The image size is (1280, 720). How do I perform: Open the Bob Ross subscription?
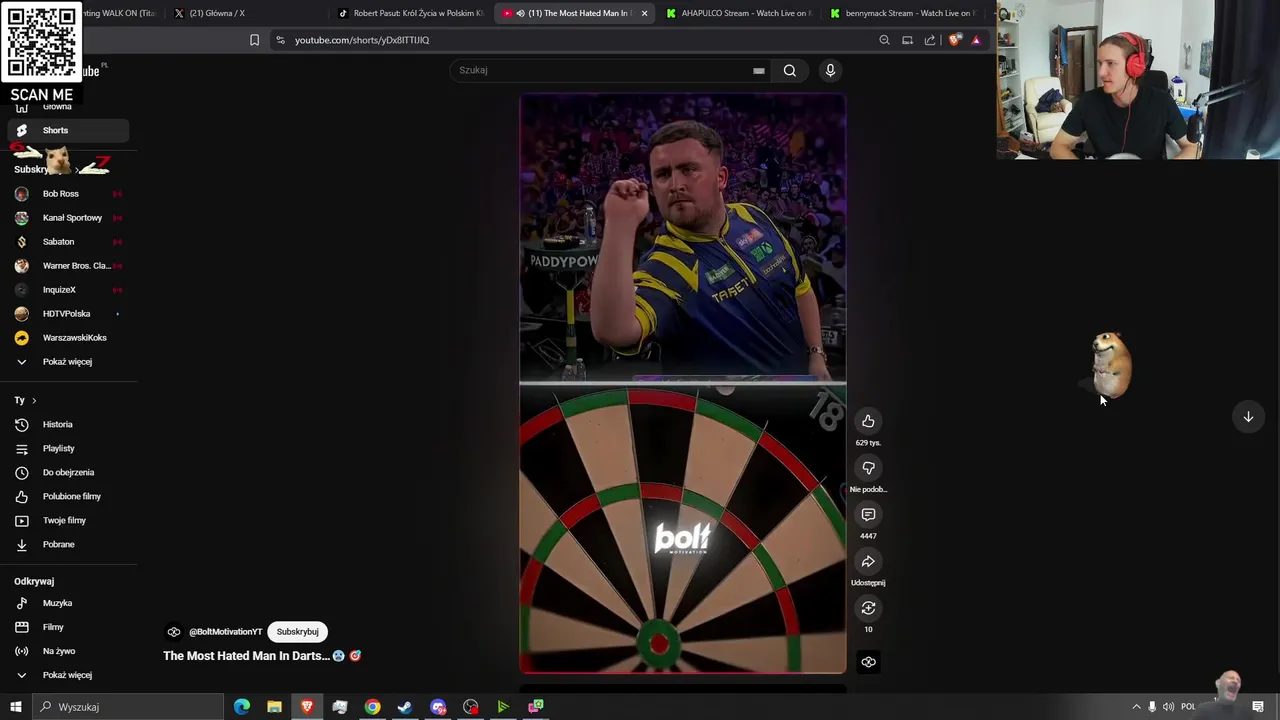pos(68,194)
